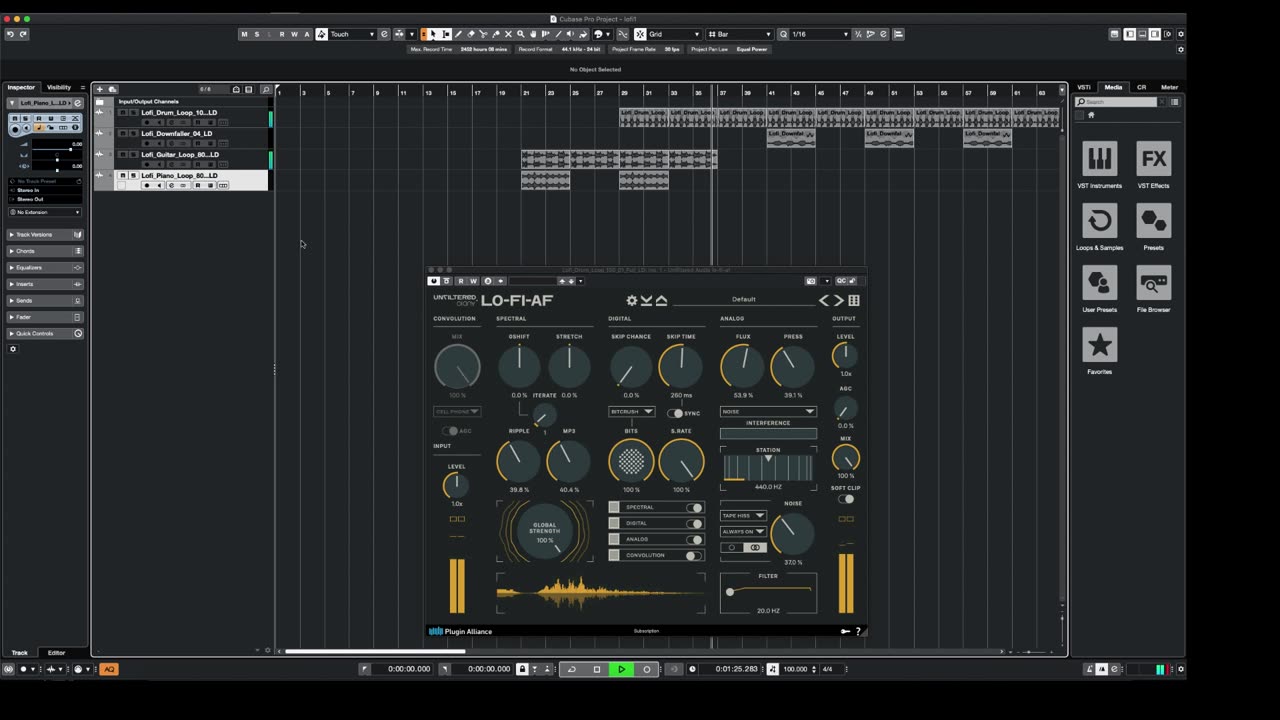The width and height of the screenshot is (1280, 720).
Task: Click the Record button in the transport bar
Action: tap(646, 669)
